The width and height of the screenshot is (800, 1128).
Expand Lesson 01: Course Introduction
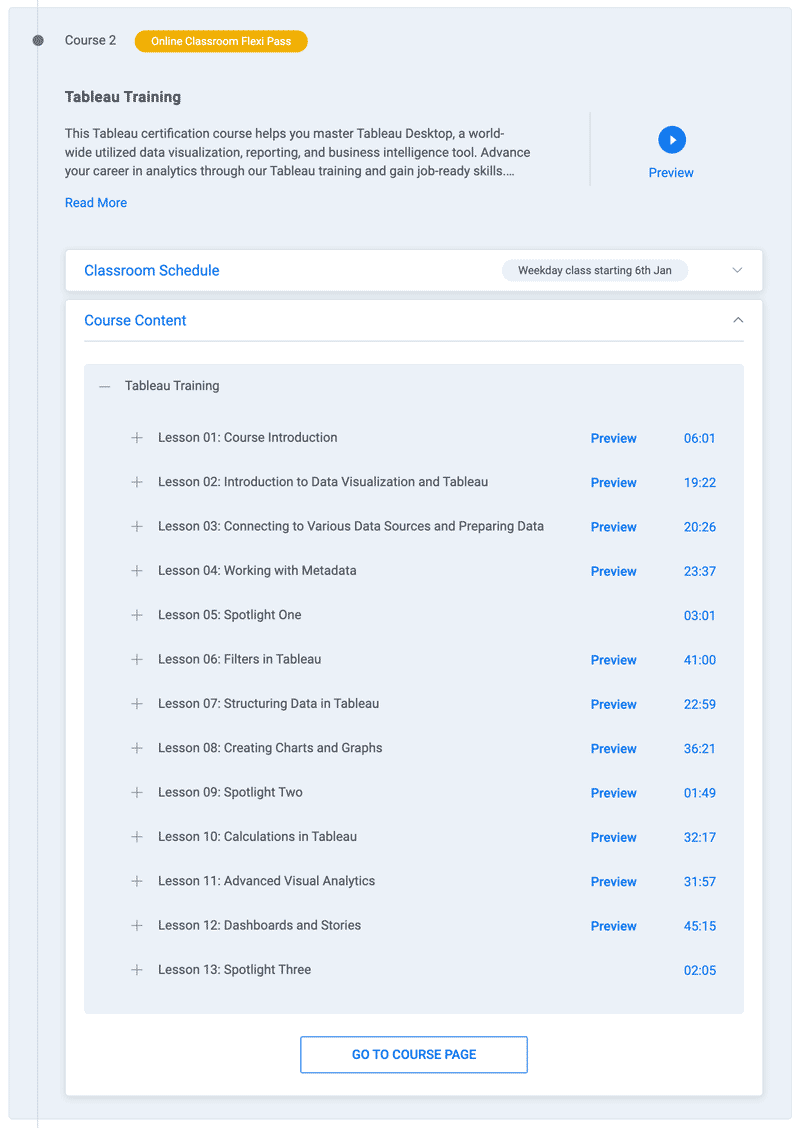point(137,437)
